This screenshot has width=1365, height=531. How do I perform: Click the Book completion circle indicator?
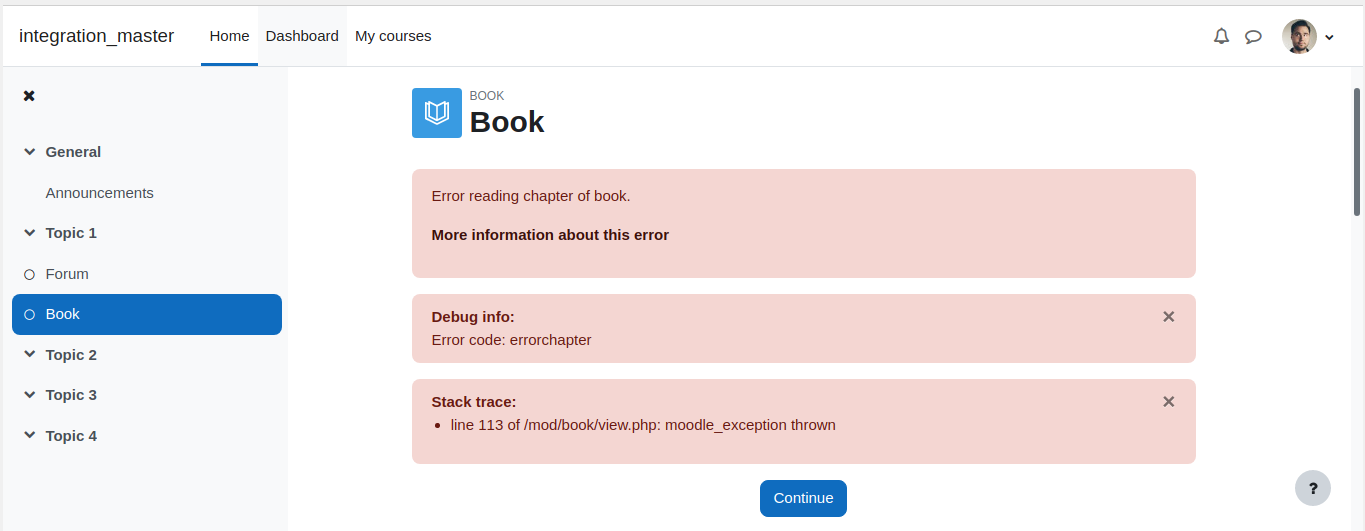point(29,314)
